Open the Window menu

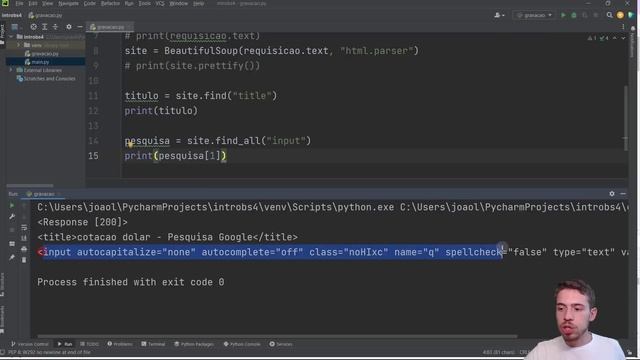(x=178, y=3)
